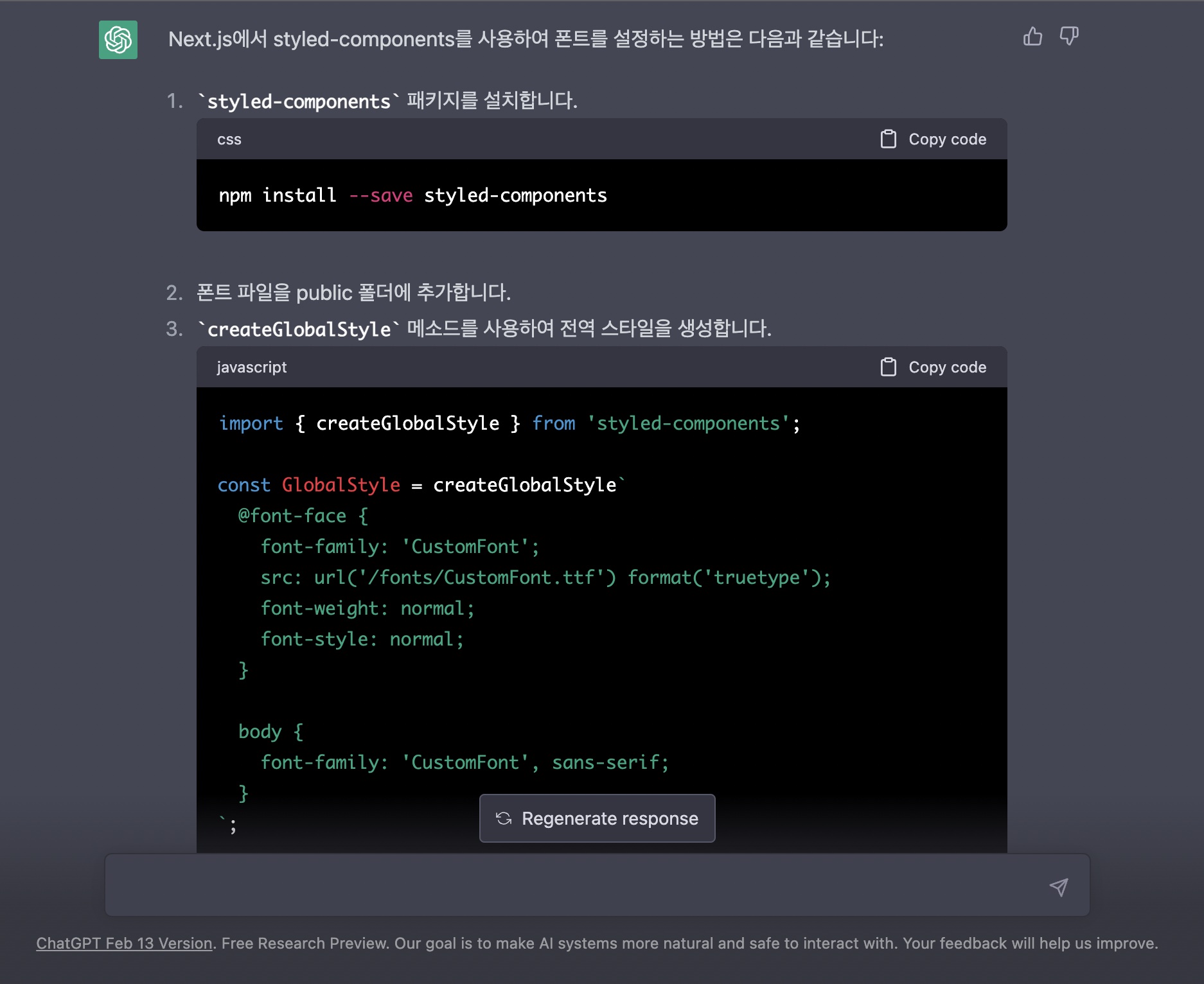Click the font-family: 'CustomFont'; line inside @font-face
The height and width of the screenshot is (984, 1204).
click(400, 547)
